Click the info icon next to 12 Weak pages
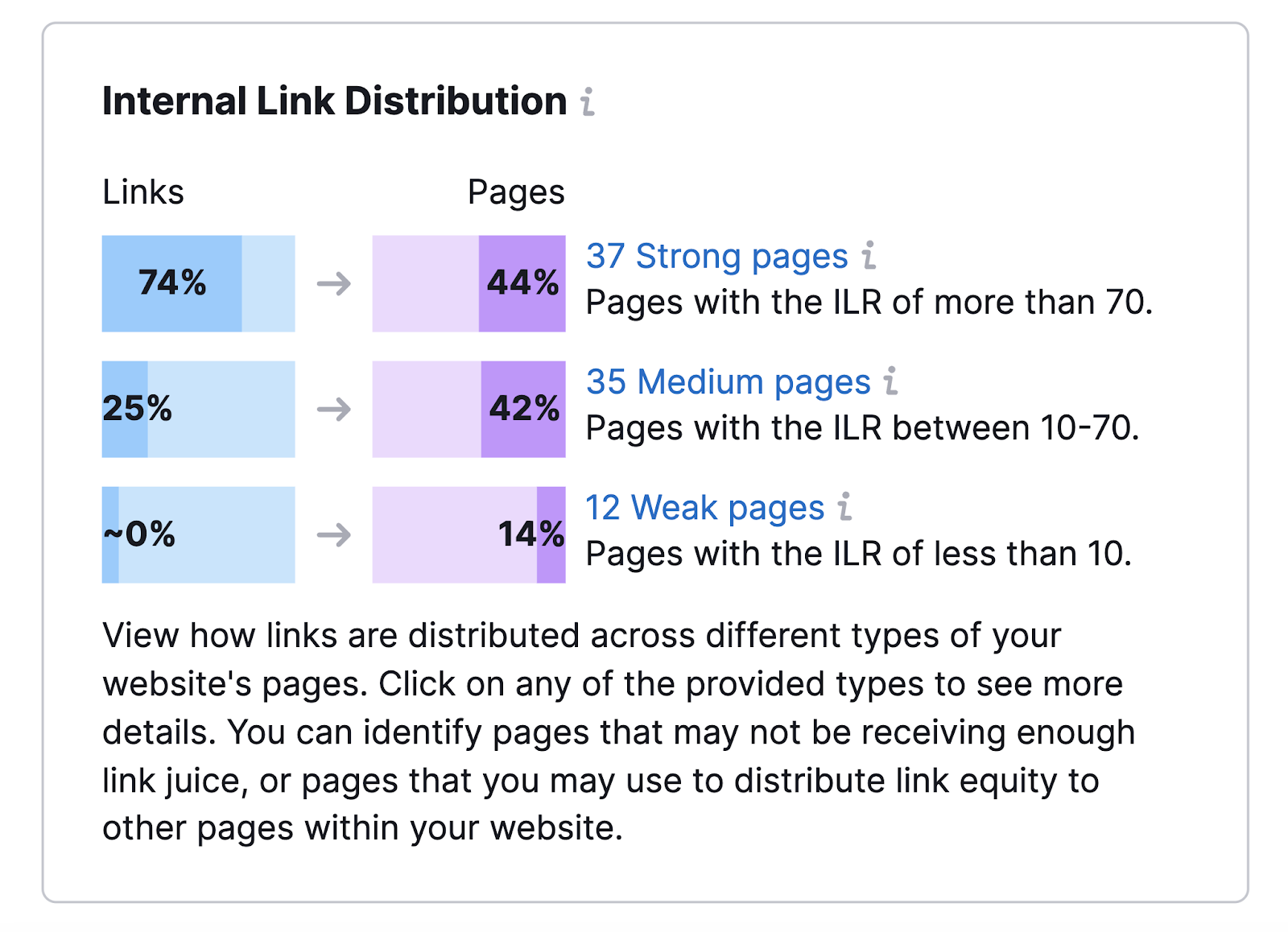1288x932 pixels. pos(844,507)
